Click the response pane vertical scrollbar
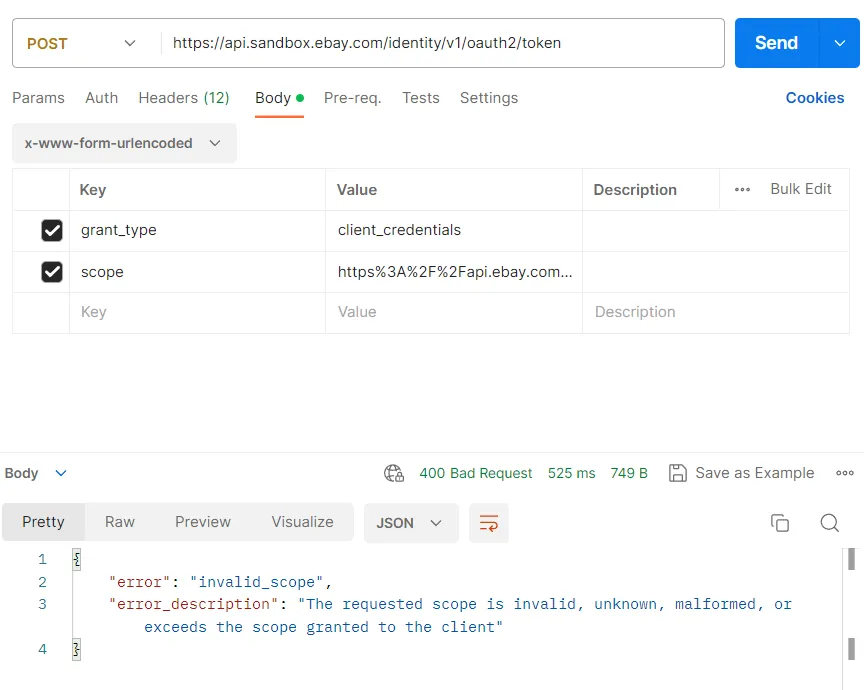 tap(851, 600)
